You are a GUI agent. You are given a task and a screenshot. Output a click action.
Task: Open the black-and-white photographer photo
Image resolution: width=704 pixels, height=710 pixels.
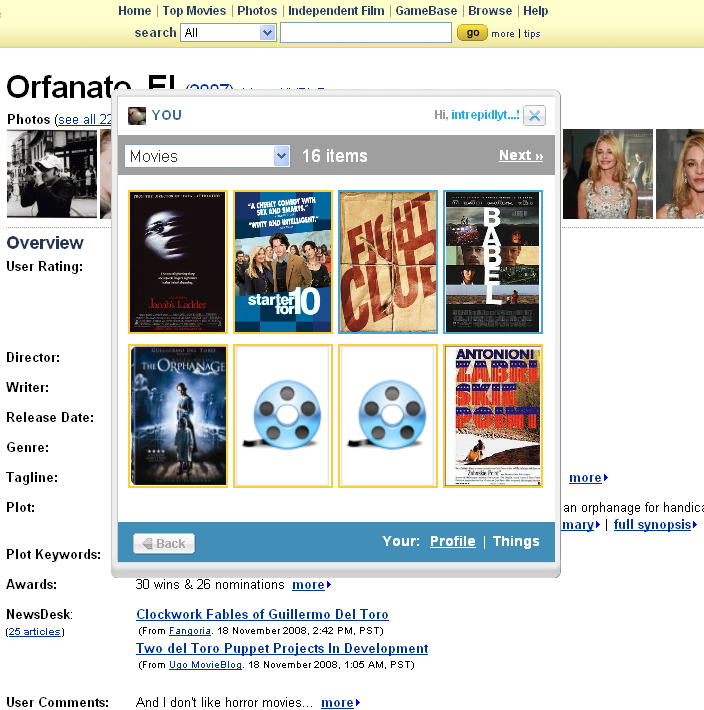coord(52,174)
